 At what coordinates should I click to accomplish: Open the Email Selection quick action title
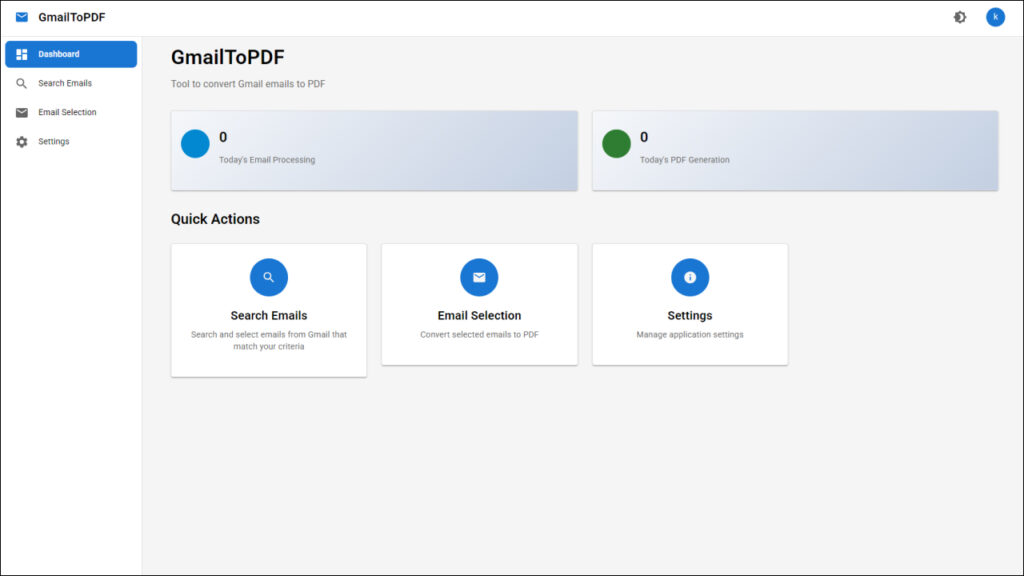pyautogui.click(x=479, y=315)
